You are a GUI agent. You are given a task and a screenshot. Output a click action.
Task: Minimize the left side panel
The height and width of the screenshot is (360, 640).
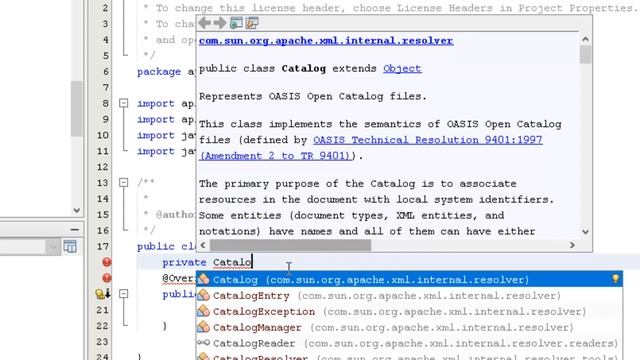(x=74, y=230)
